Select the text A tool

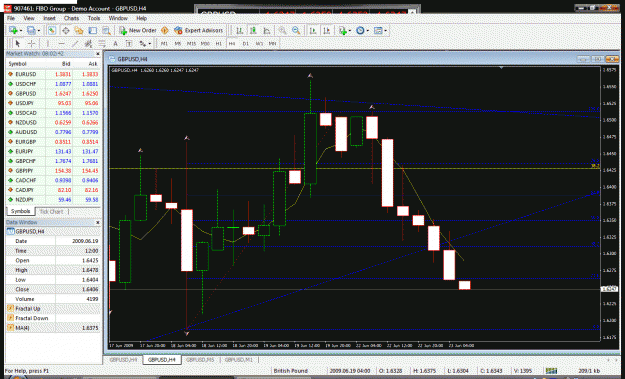[116, 43]
